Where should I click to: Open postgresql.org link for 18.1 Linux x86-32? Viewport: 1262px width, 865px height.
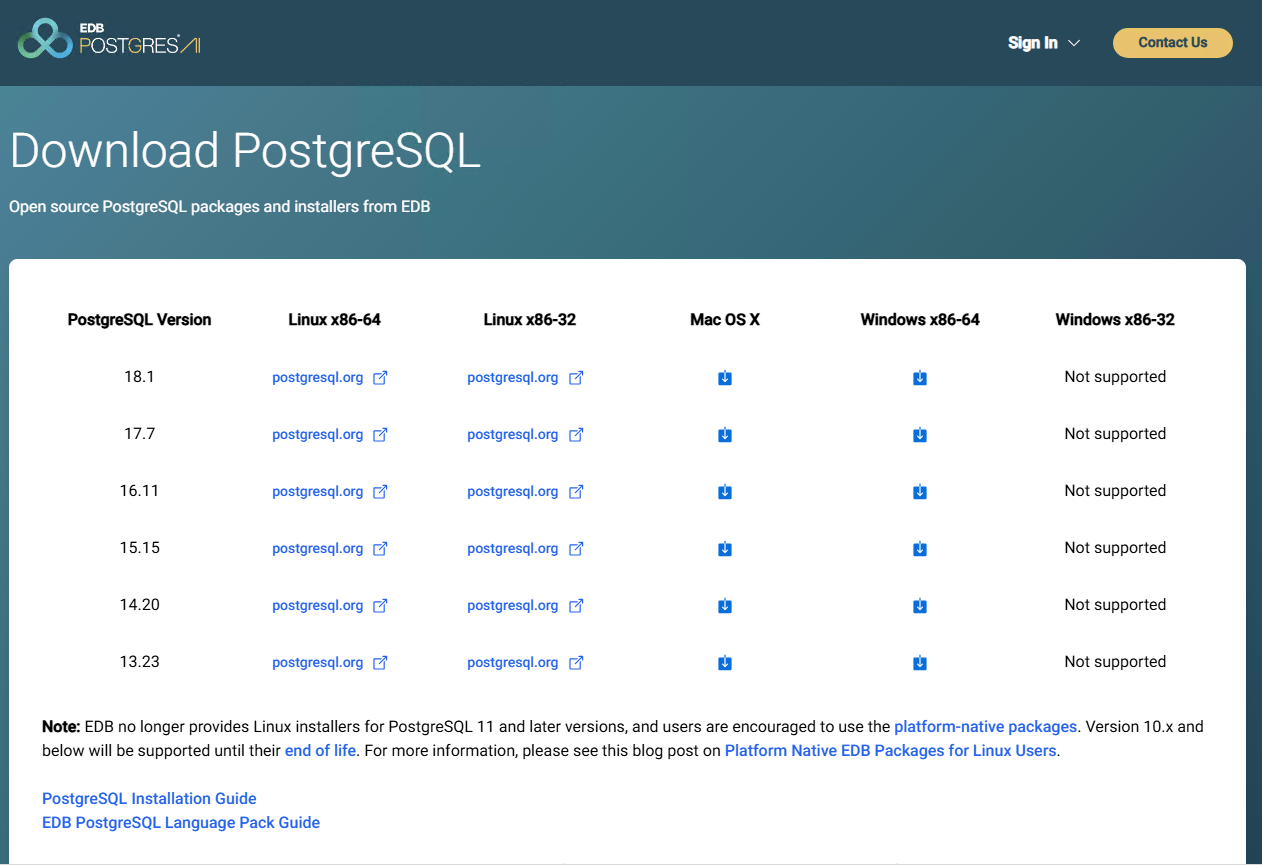(x=512, y=378)
